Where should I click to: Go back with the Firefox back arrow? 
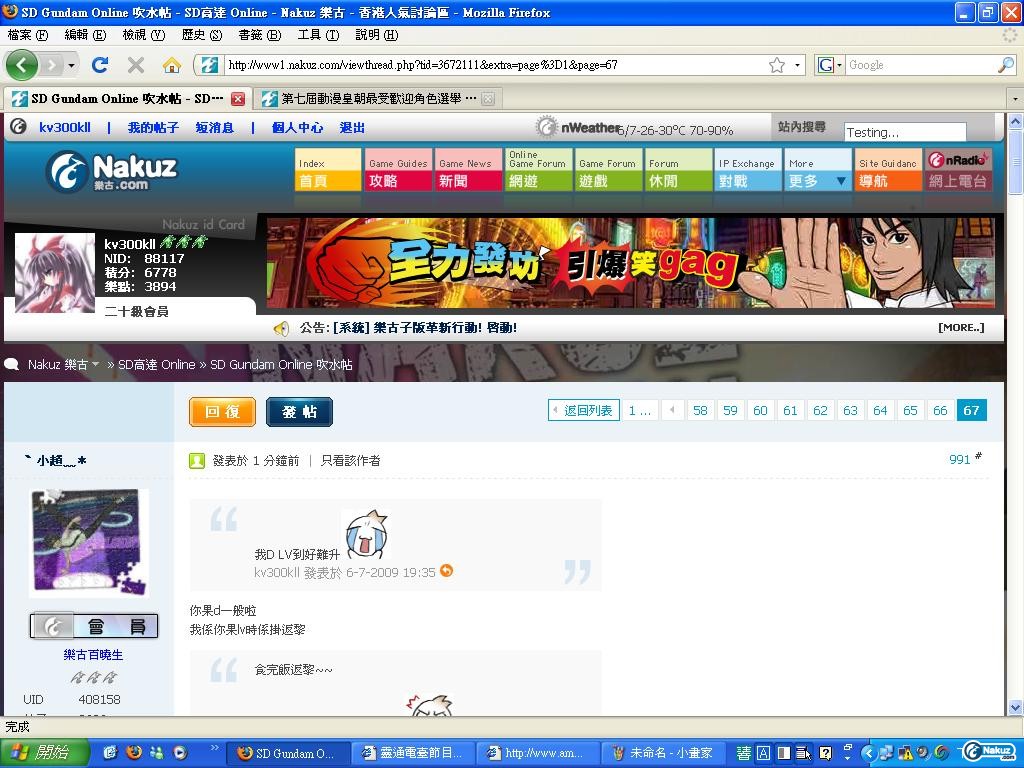[x=22, y=65]
